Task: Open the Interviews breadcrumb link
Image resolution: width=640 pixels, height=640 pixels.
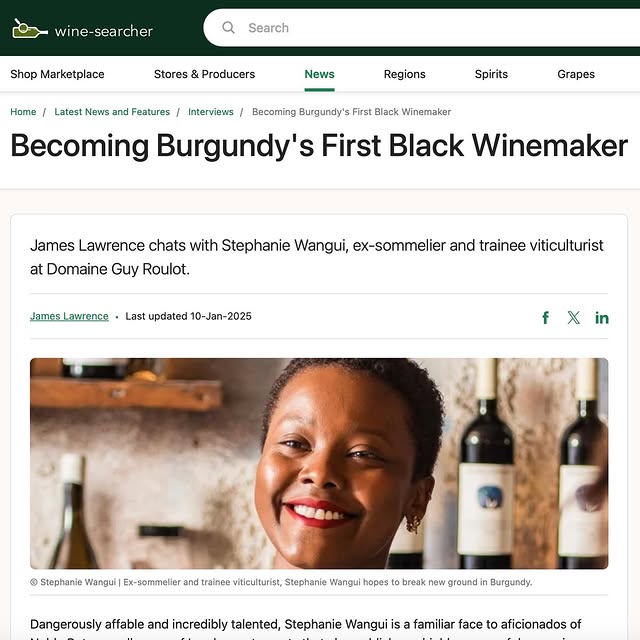Action: (x=211, y=112)
